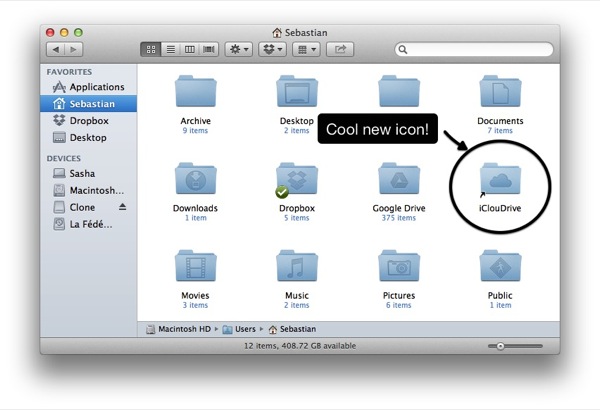Select the Google Drive folder
Viewport: 600px width, 410px height.
tap(399, 179)
